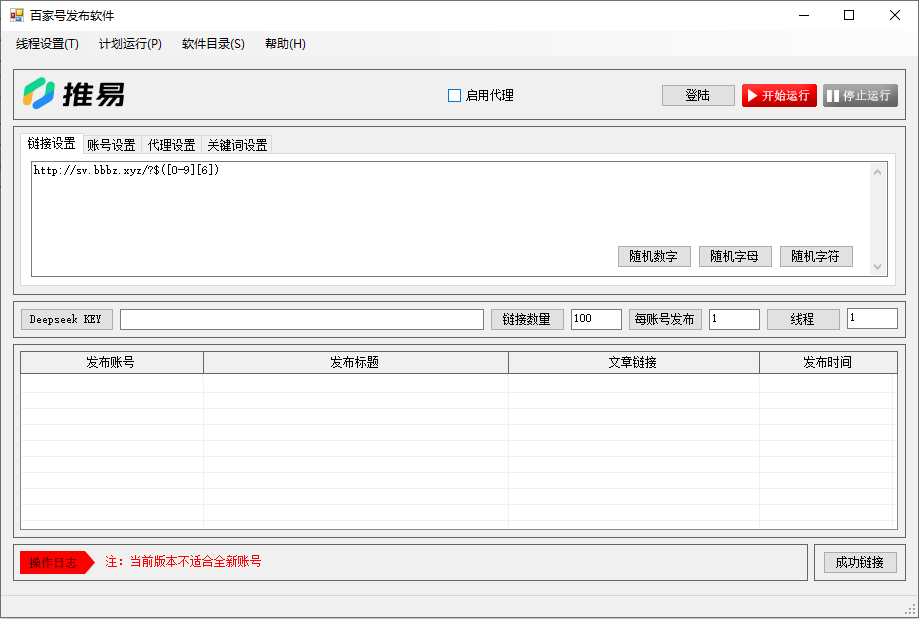Viewport: 919px width, 619px height.
Task: Click the 登陆 button
Action: [x=697, y=96]
